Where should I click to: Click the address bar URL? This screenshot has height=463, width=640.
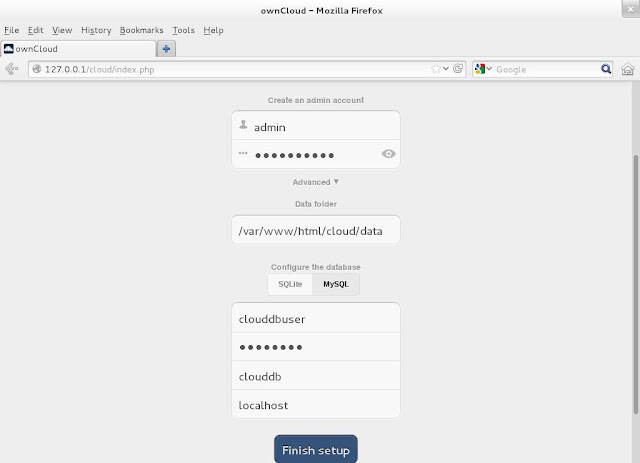100,69
